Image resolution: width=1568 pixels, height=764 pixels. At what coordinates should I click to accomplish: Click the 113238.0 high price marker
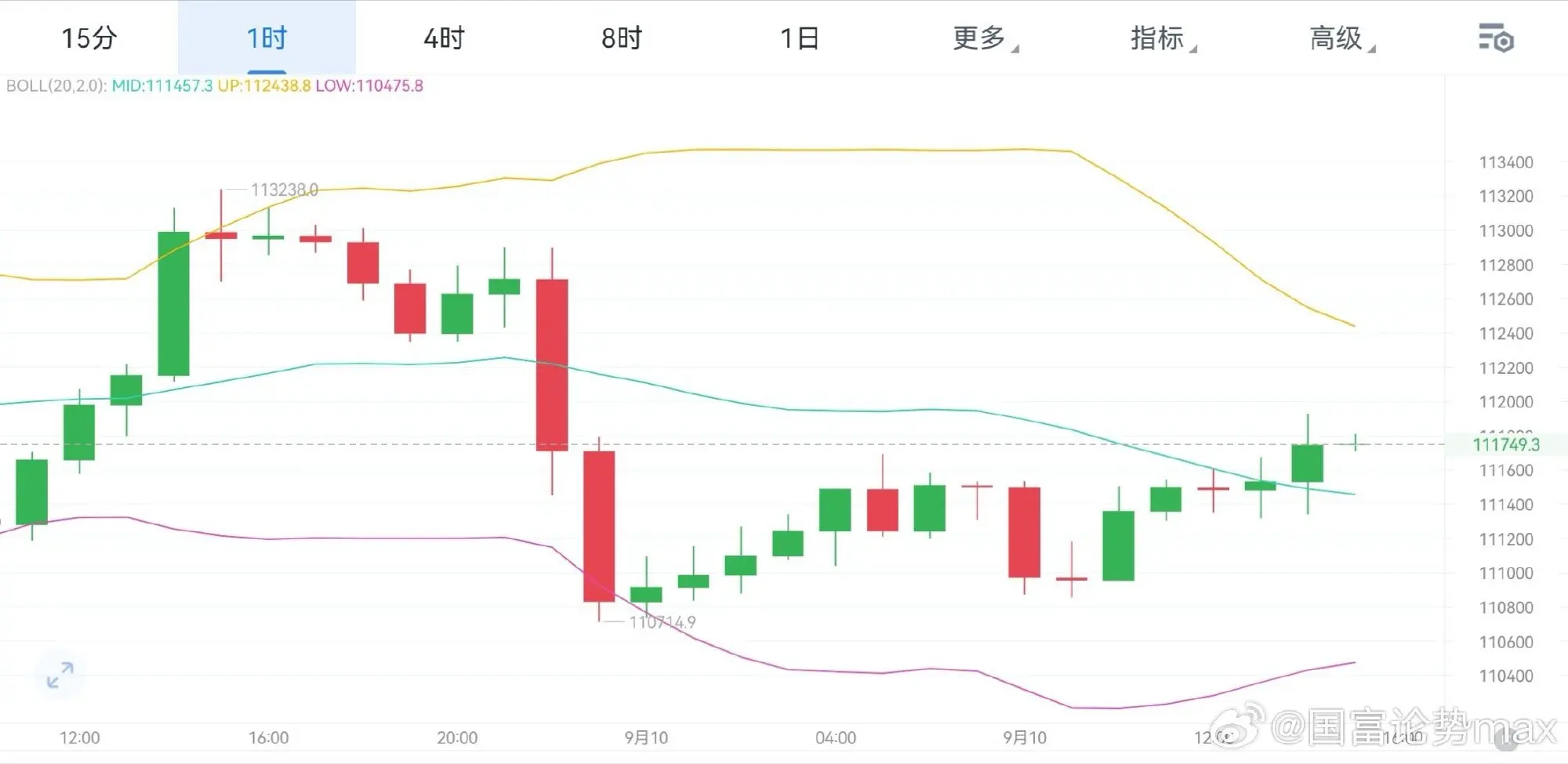coord(284,190)
